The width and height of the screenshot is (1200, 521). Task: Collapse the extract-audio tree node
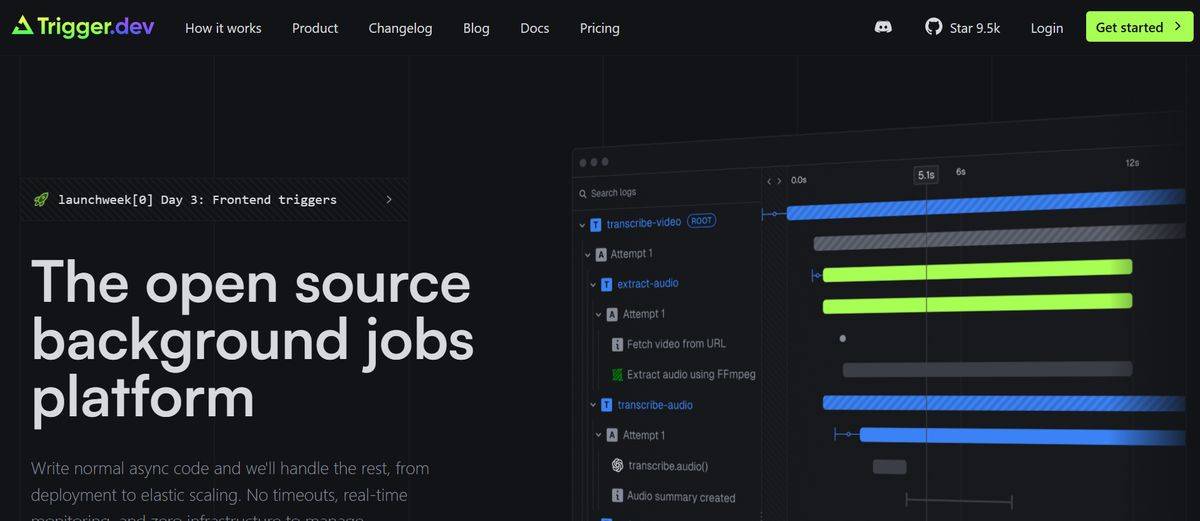click(594, 284)
